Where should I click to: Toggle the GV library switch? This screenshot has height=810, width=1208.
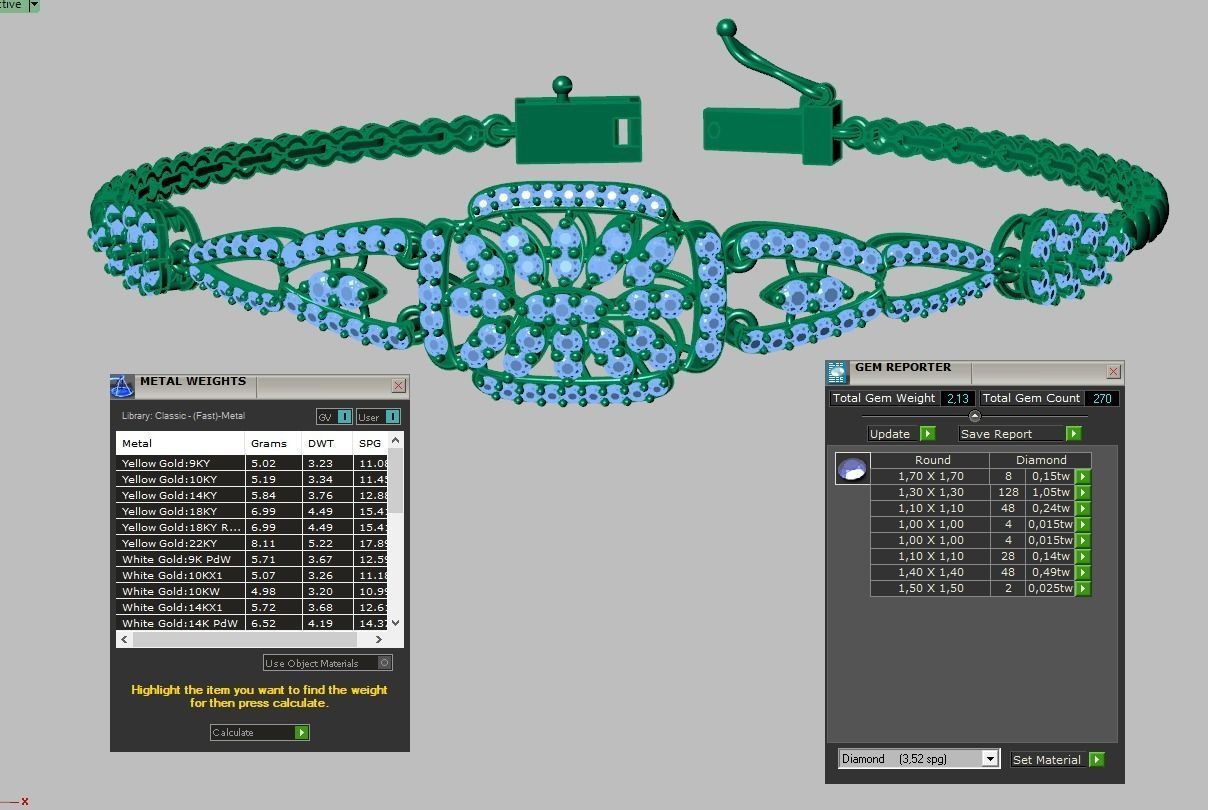[x=334, y=417]
